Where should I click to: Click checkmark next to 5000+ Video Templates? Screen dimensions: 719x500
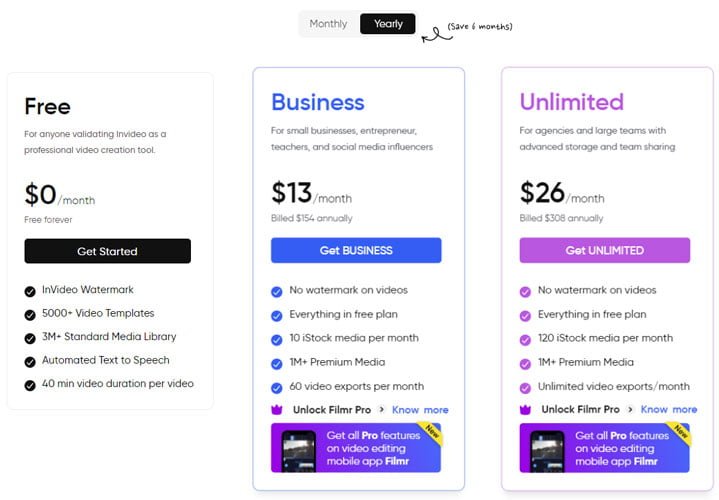[x=30, y=315]
